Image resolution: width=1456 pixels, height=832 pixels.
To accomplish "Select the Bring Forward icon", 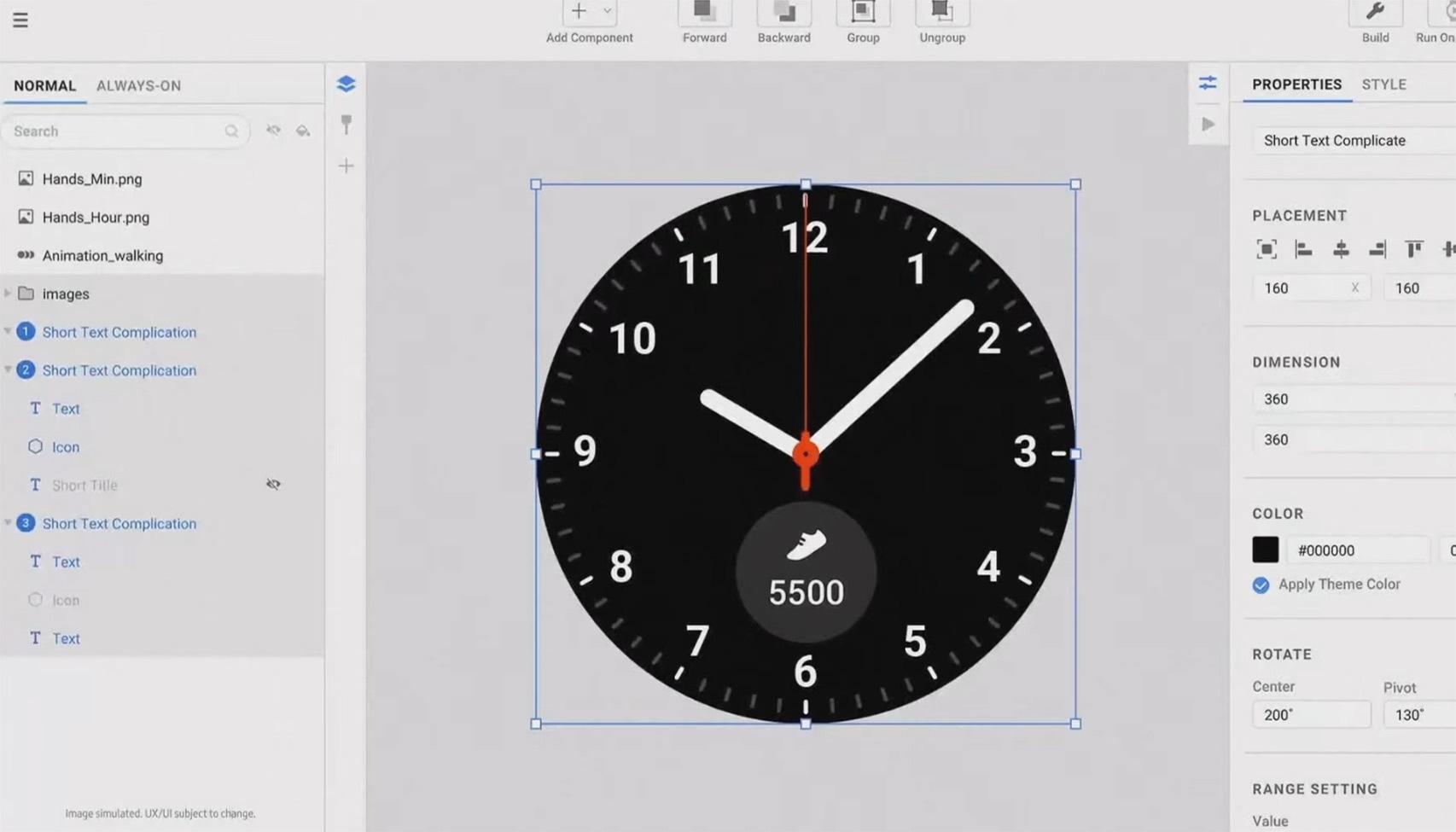I will coord(703,12).
